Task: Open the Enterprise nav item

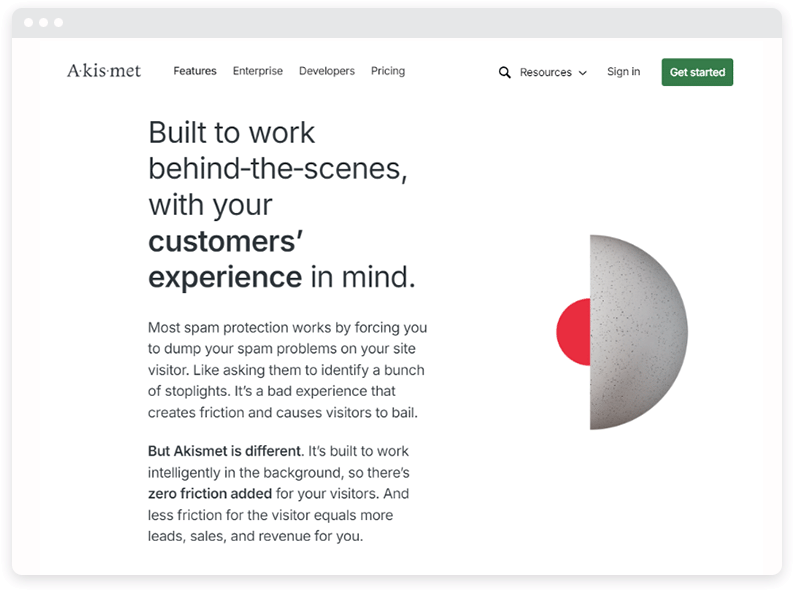Action: (258, 71)
